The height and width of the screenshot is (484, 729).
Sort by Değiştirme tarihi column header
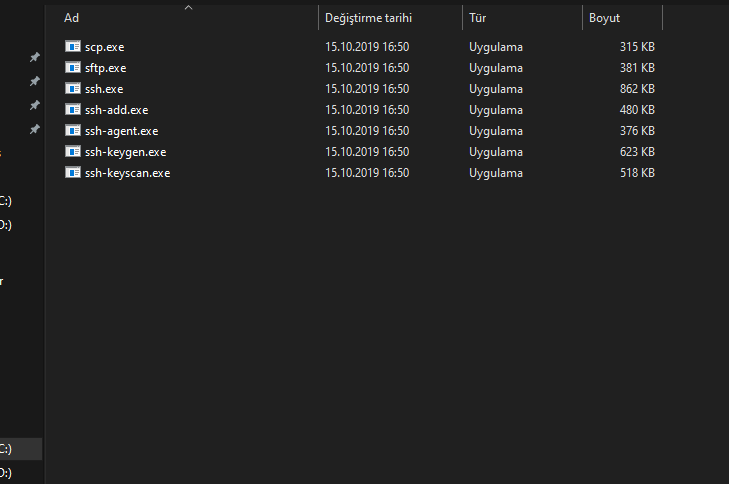(x=368, y=18)
